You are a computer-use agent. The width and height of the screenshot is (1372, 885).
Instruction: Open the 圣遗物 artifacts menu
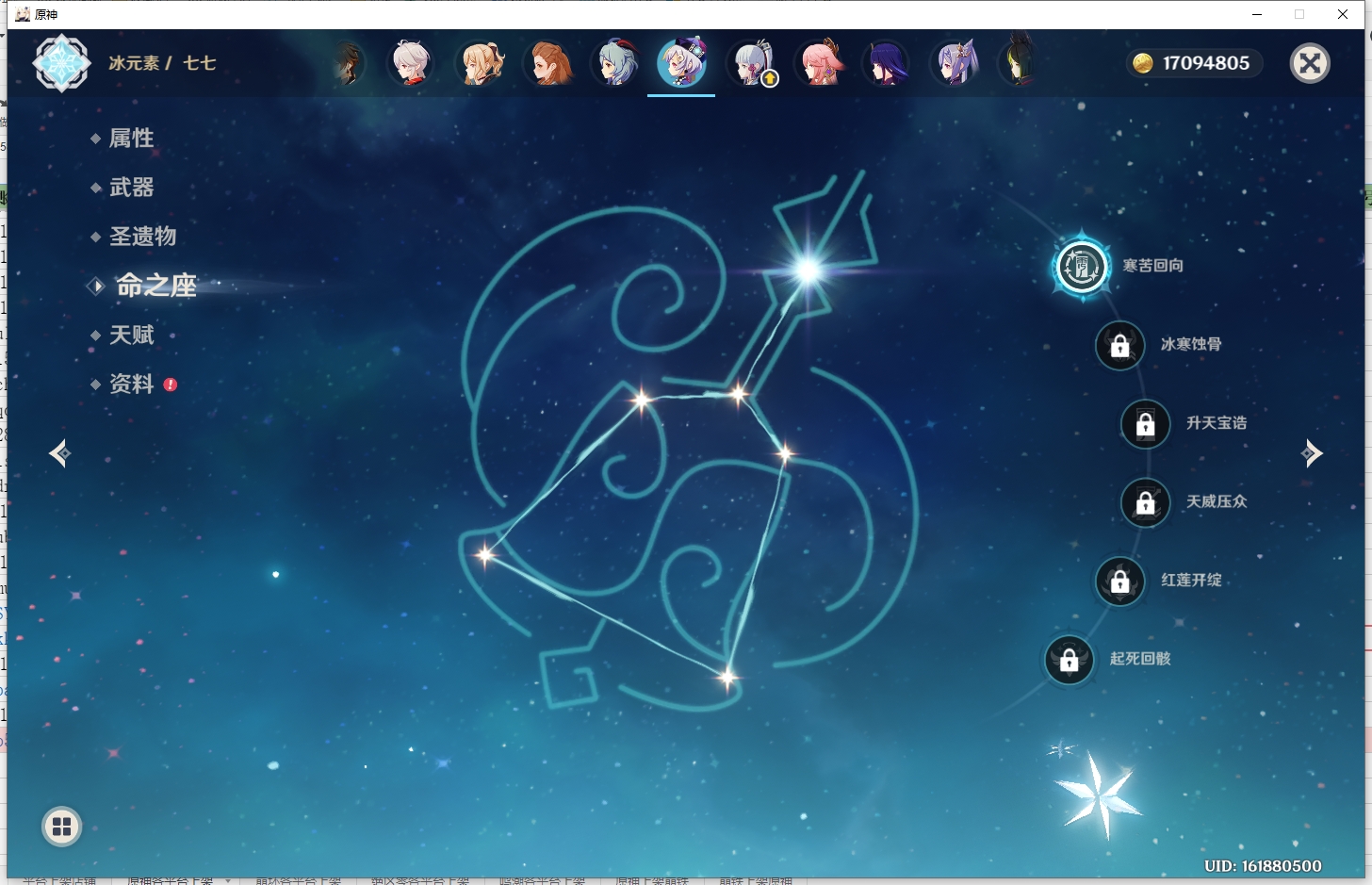142,237
